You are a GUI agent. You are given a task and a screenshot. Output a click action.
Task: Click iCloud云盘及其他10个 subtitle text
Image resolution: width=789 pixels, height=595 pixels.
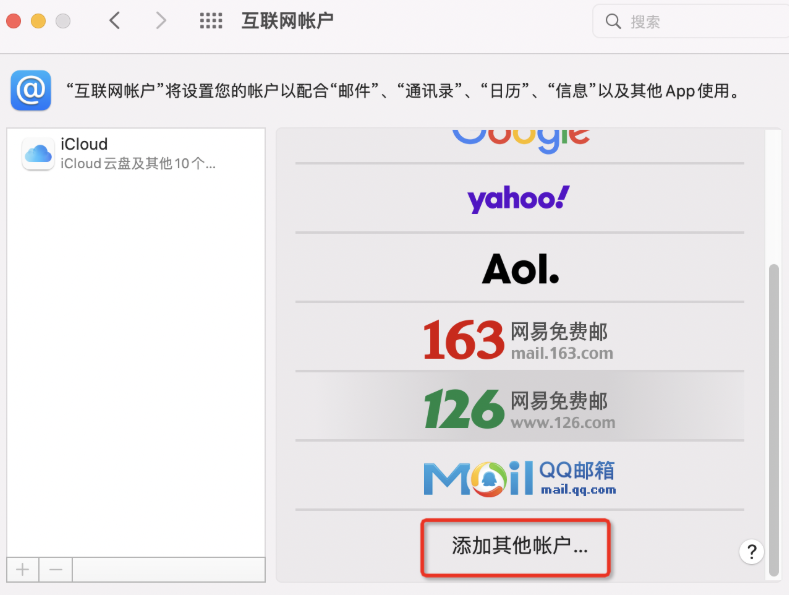click(x=138, y=164)
